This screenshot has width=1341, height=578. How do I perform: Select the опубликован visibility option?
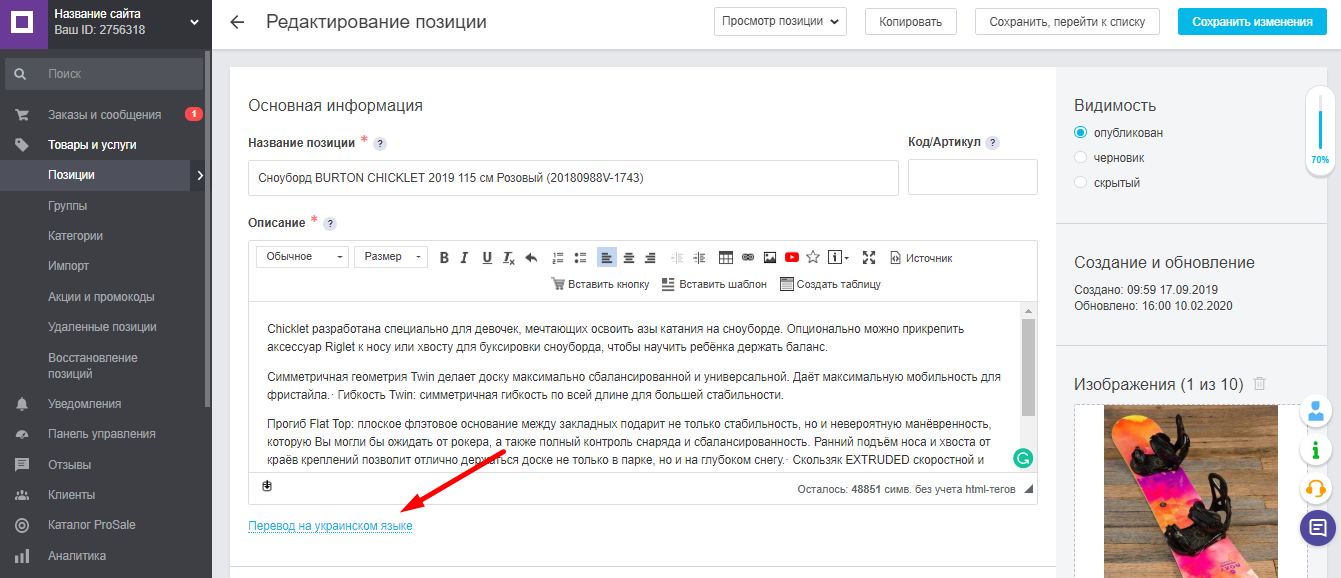[x=1080, y=132]
